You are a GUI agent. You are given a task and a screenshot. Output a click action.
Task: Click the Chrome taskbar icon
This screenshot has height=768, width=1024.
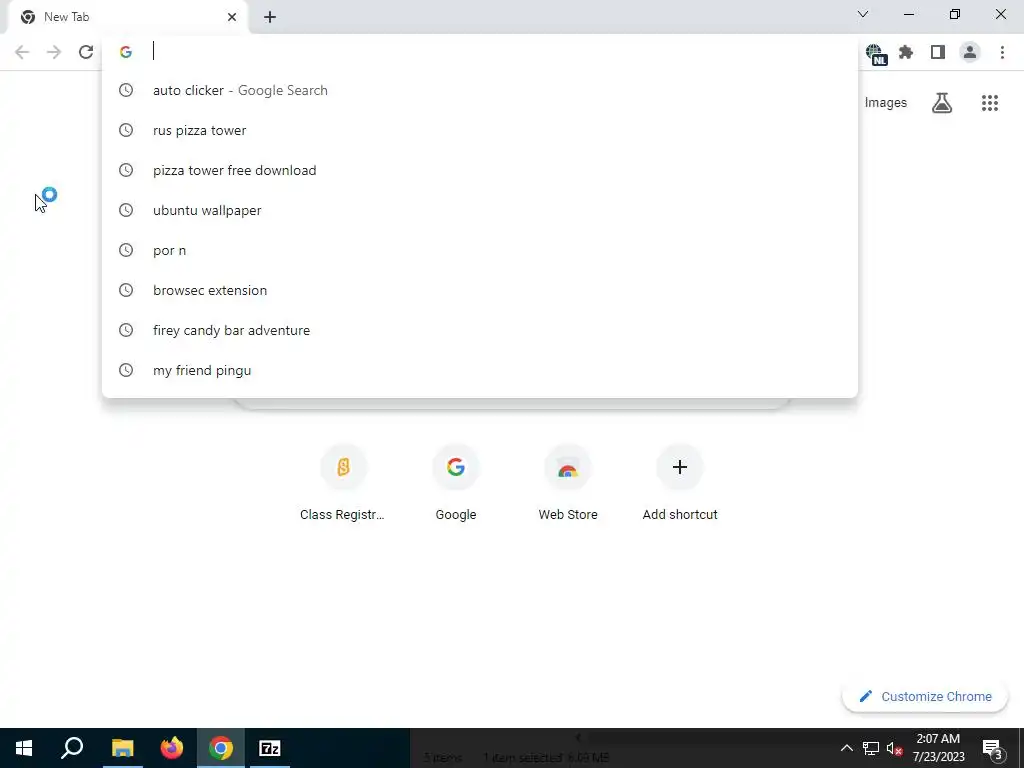tap(221, 748)
